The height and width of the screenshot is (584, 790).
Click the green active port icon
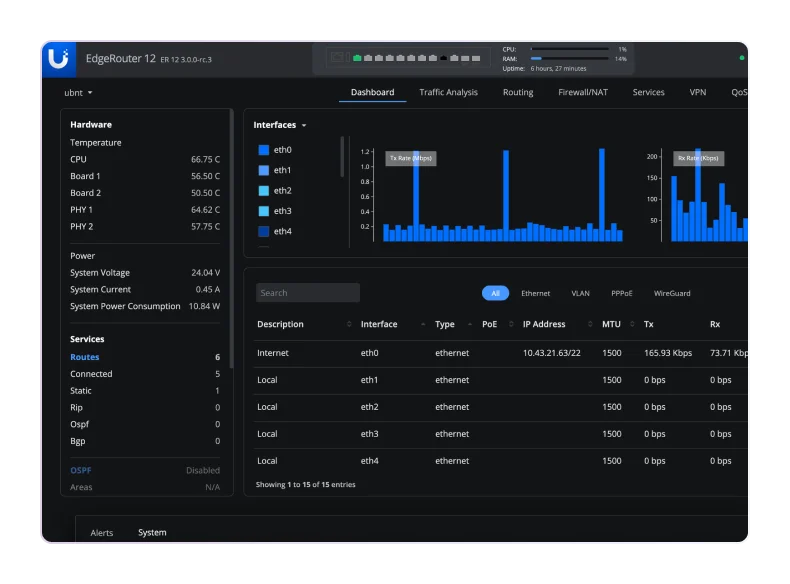point(357,58)
